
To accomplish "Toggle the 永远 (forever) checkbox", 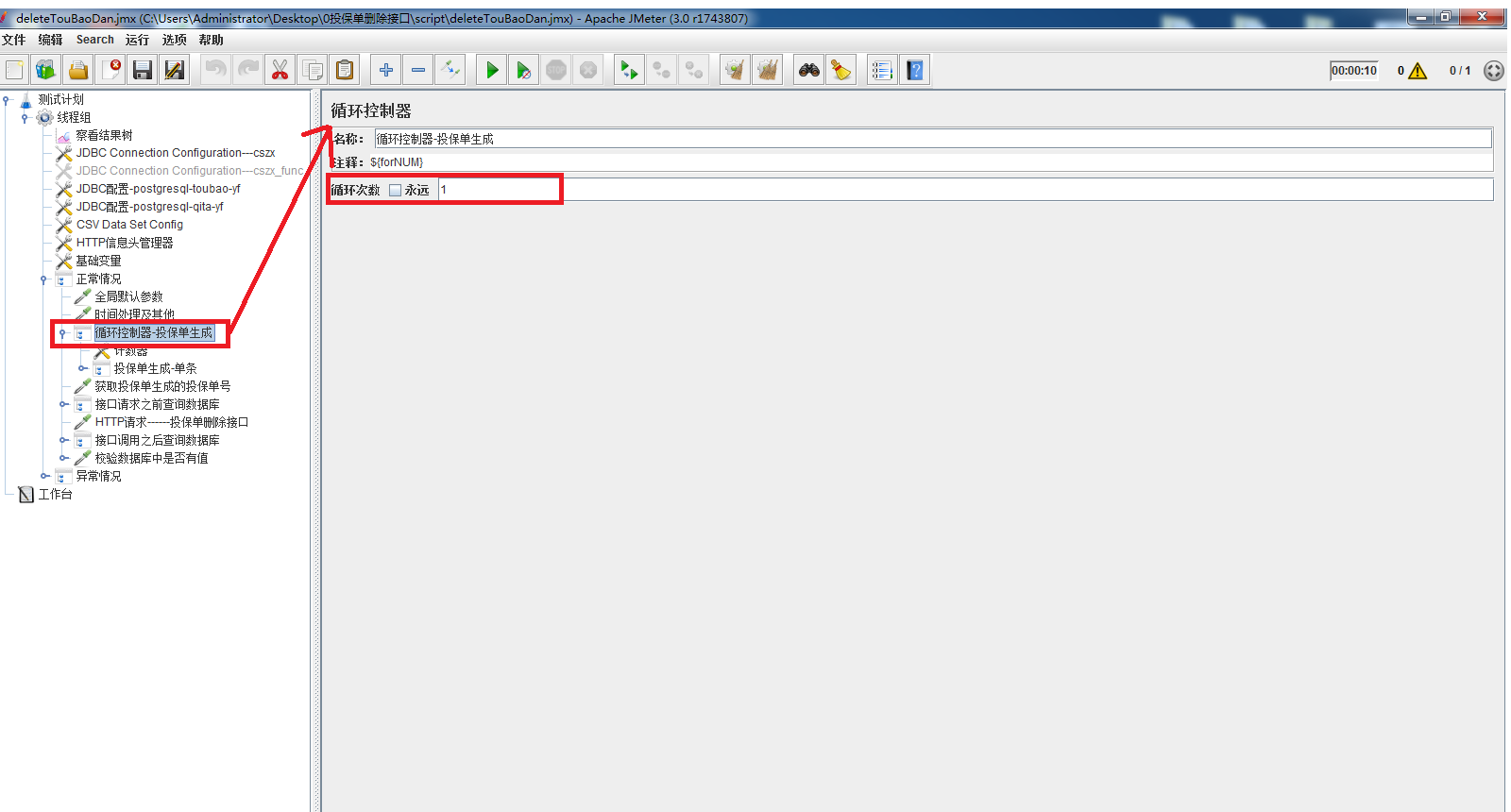I will (x=396, y=190).
